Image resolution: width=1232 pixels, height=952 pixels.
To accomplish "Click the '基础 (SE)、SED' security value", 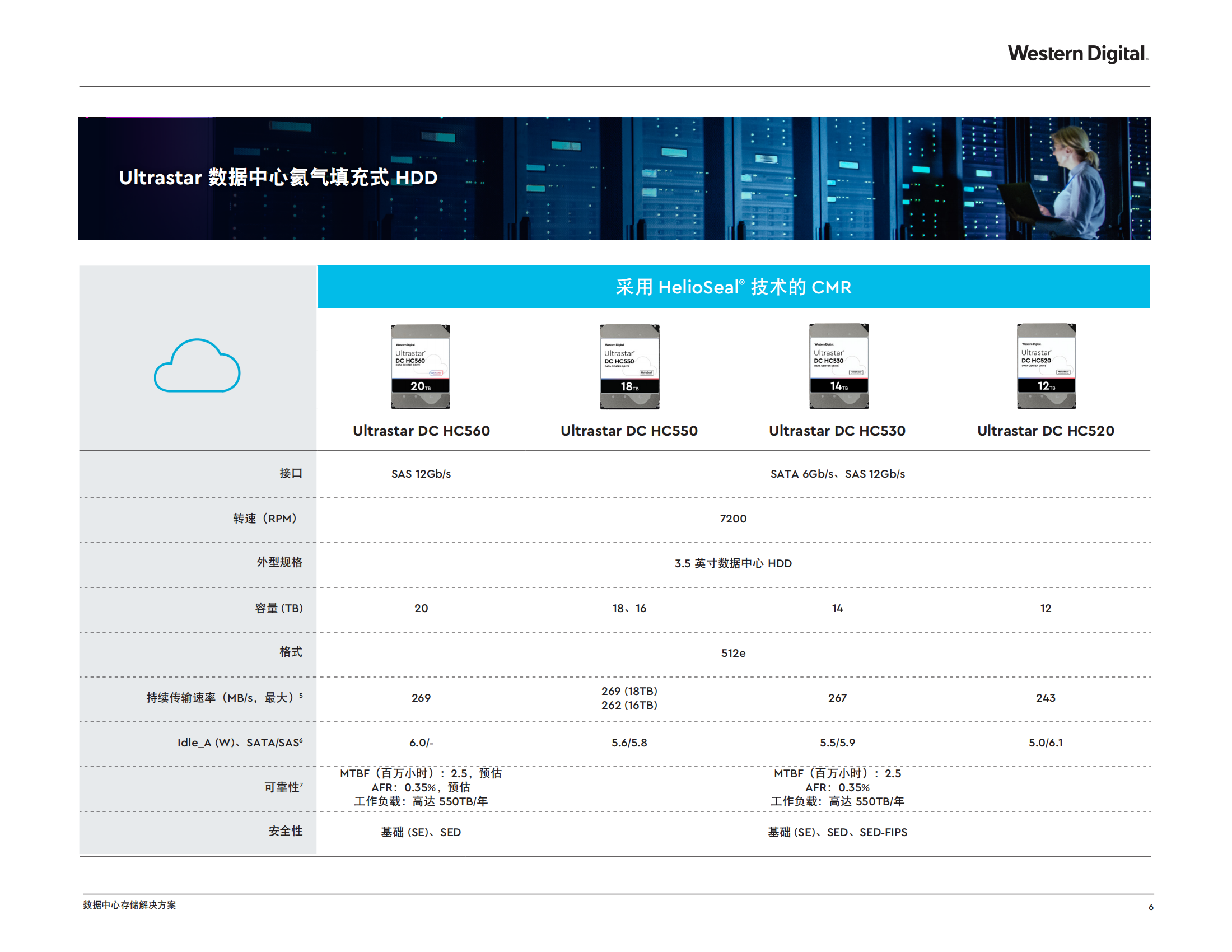I will (421, 832).
